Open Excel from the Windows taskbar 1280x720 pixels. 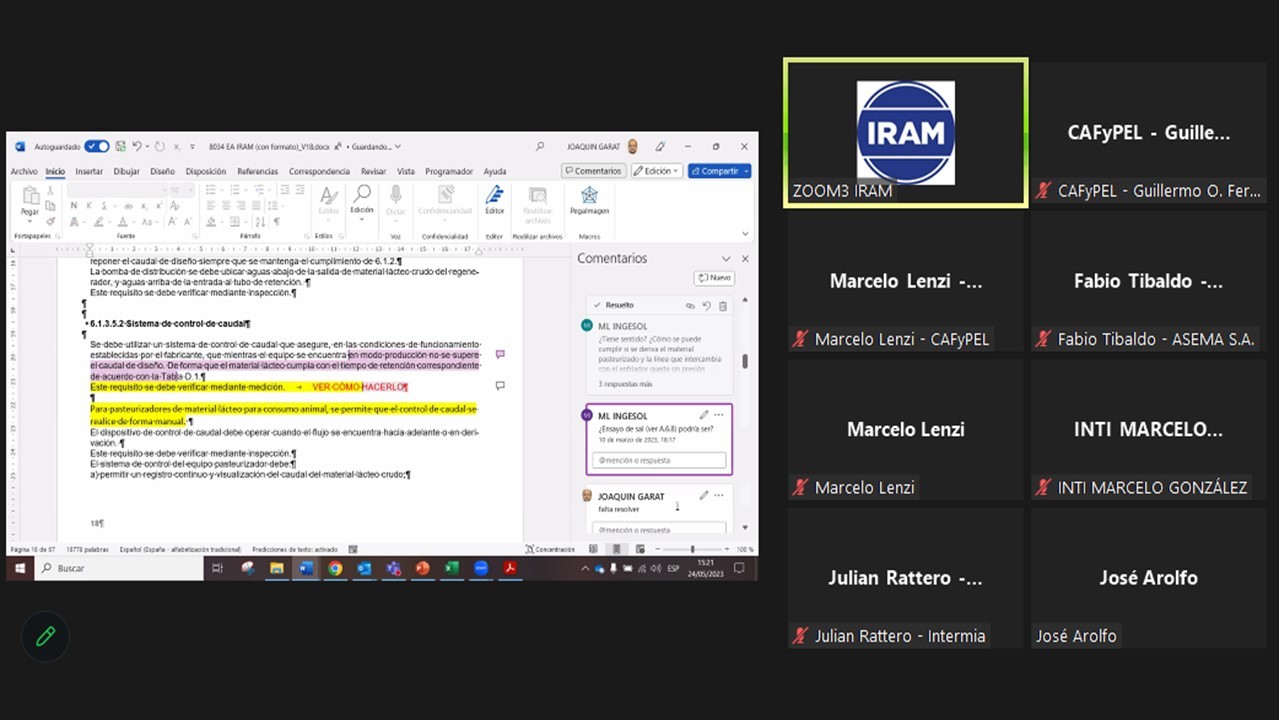click(x=451, y=568)
